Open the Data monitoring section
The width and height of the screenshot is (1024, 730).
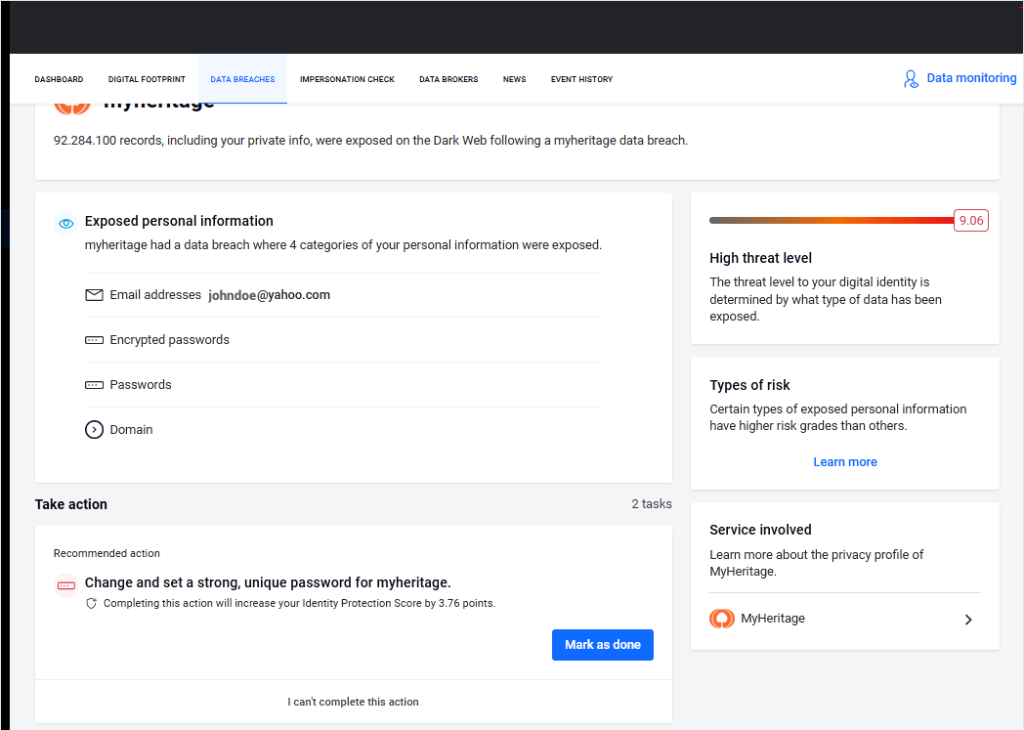970,78
